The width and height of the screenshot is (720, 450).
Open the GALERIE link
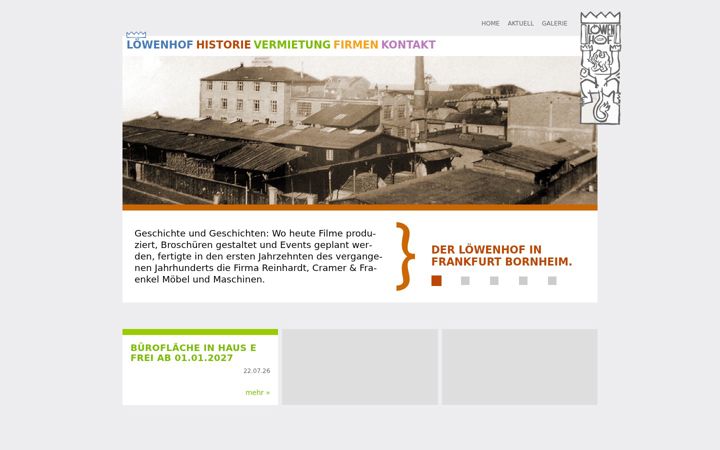pos(554,23)
